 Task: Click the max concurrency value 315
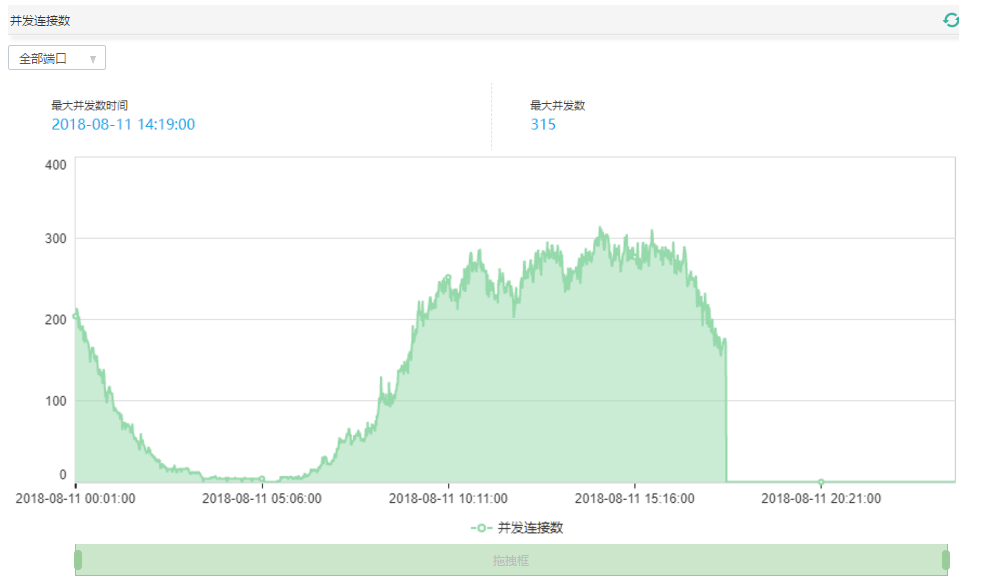[543, 125]
